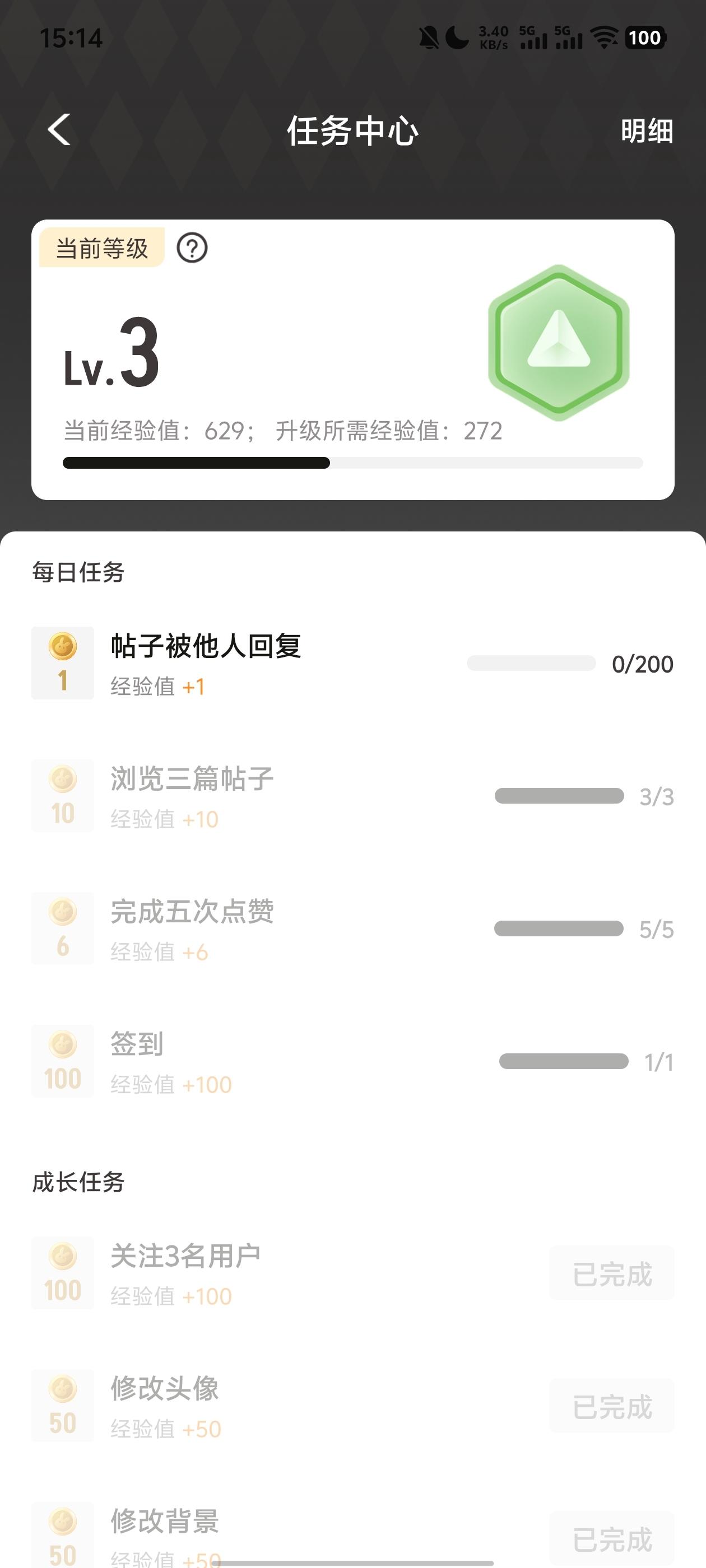Tap the 已完成 button for 修改头像
Screen dimensions: 706x1568
(611, 1406)
